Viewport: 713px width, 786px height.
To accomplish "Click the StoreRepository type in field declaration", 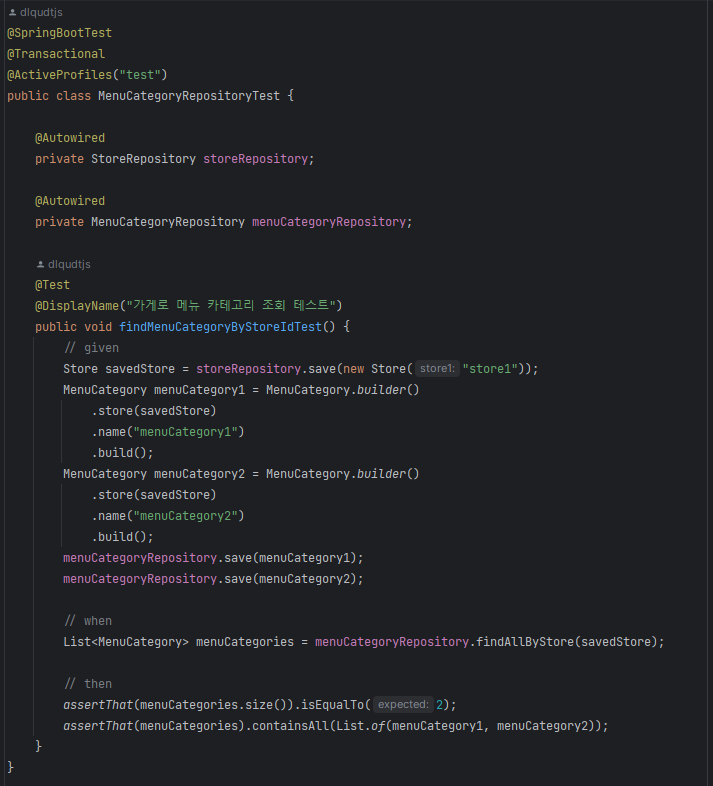I will tap(143, 159).
